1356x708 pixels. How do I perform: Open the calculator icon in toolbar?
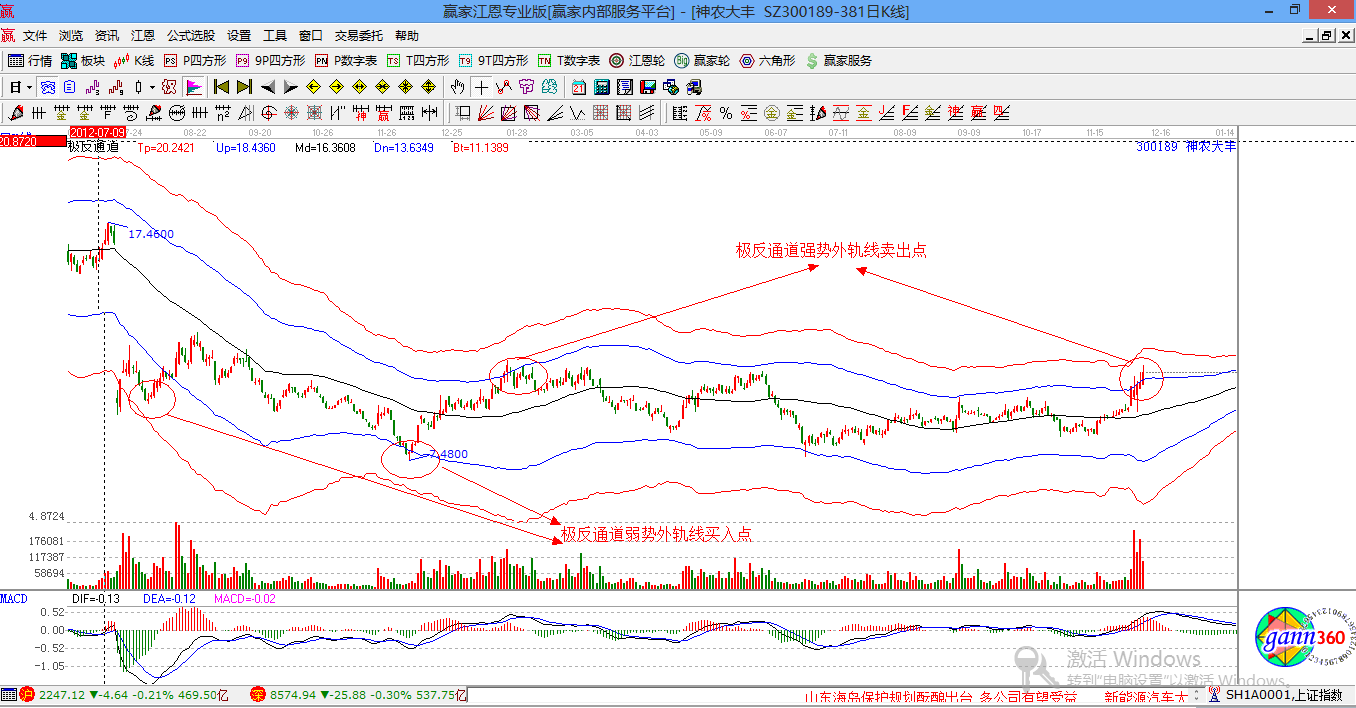pyautogui.click(x=602, y=87)
